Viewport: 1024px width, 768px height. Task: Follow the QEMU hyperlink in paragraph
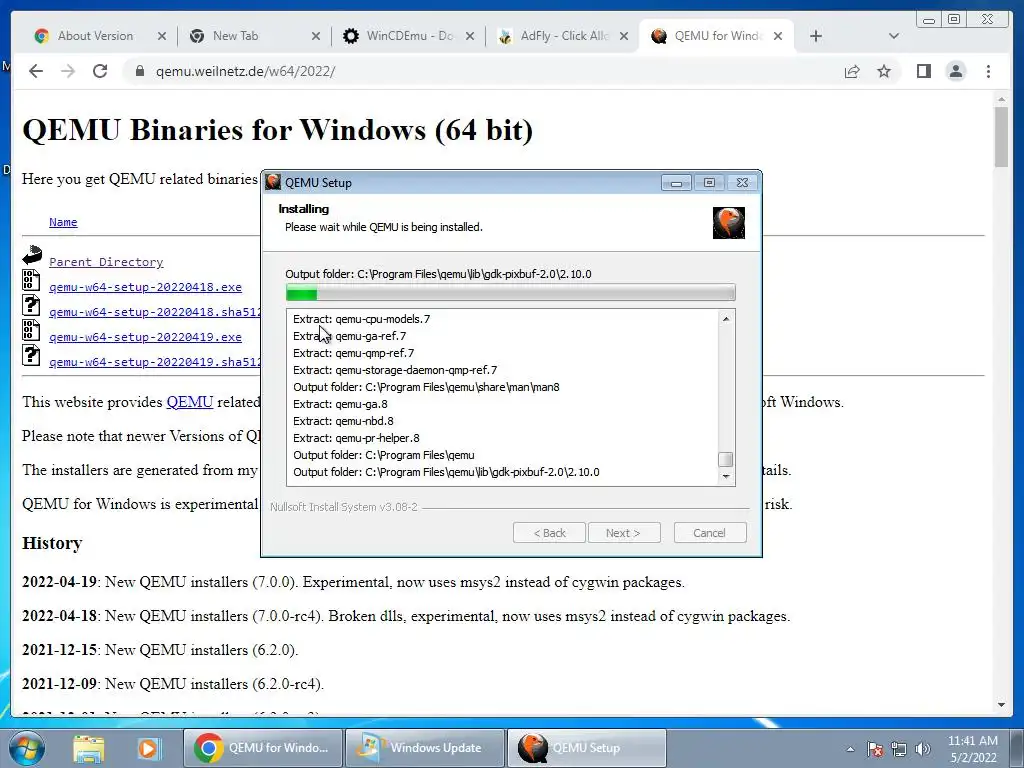(189, 402)
